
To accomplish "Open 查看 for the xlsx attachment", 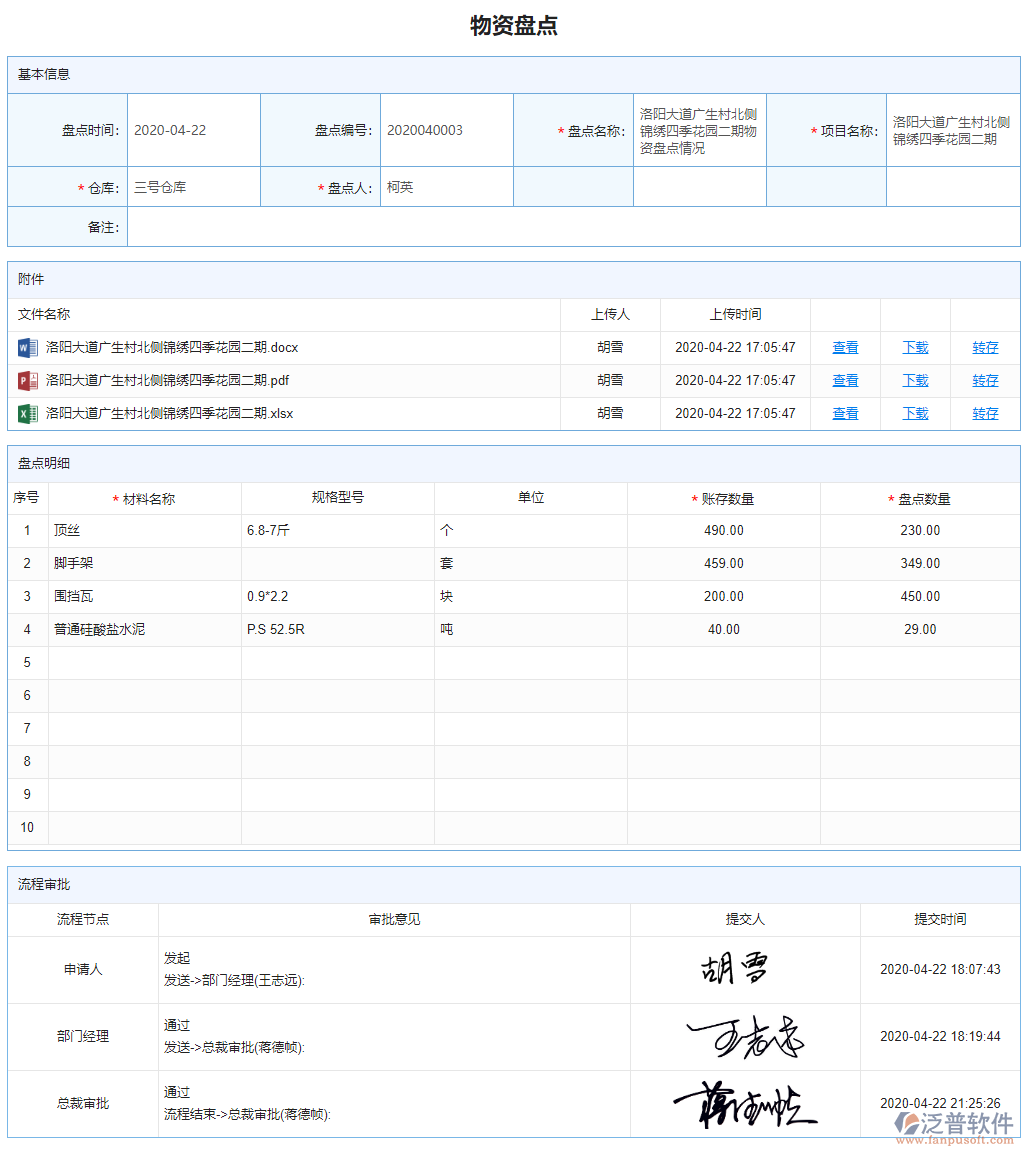I will (x=845, y=413).
